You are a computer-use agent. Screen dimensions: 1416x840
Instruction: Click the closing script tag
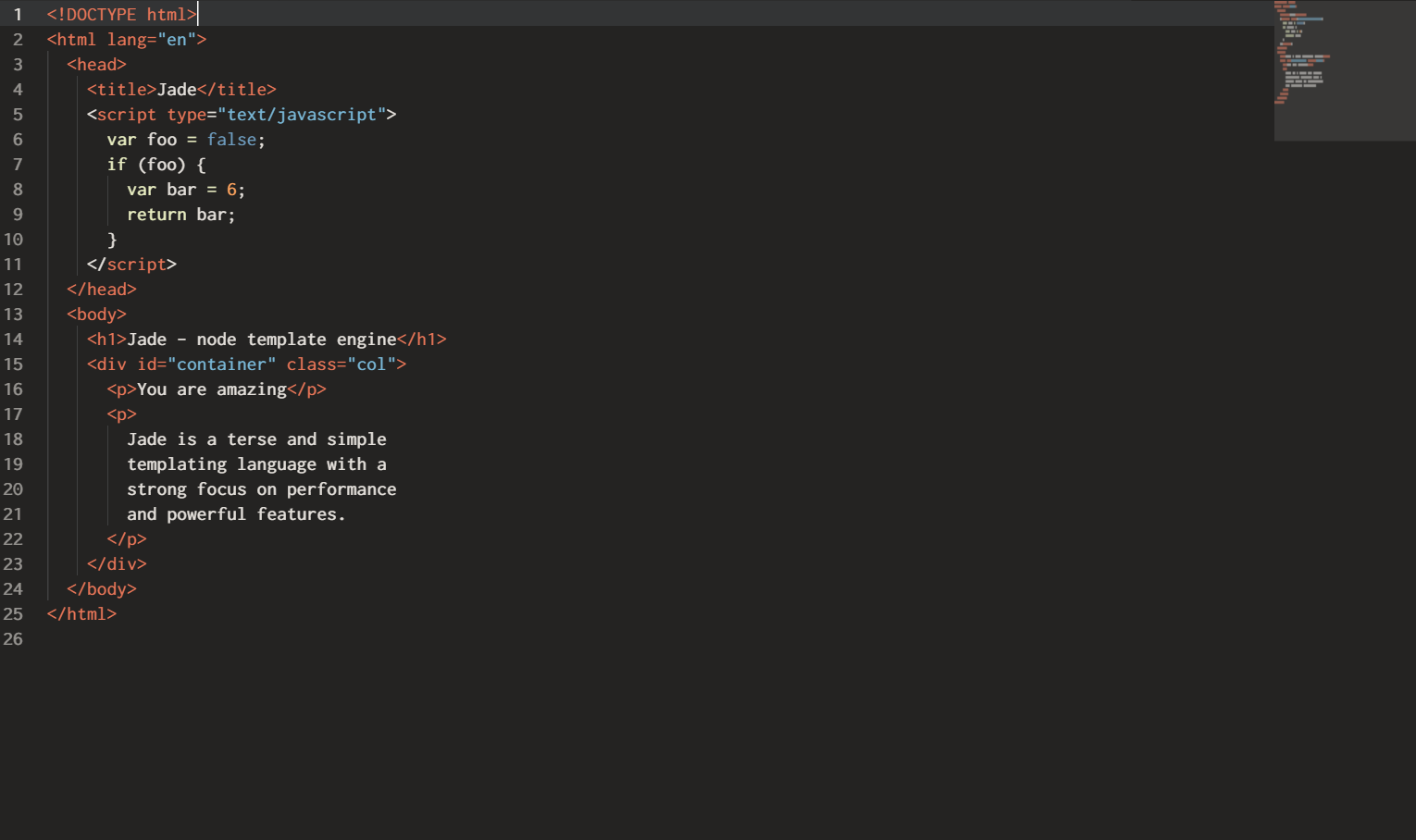coord(131,265)
